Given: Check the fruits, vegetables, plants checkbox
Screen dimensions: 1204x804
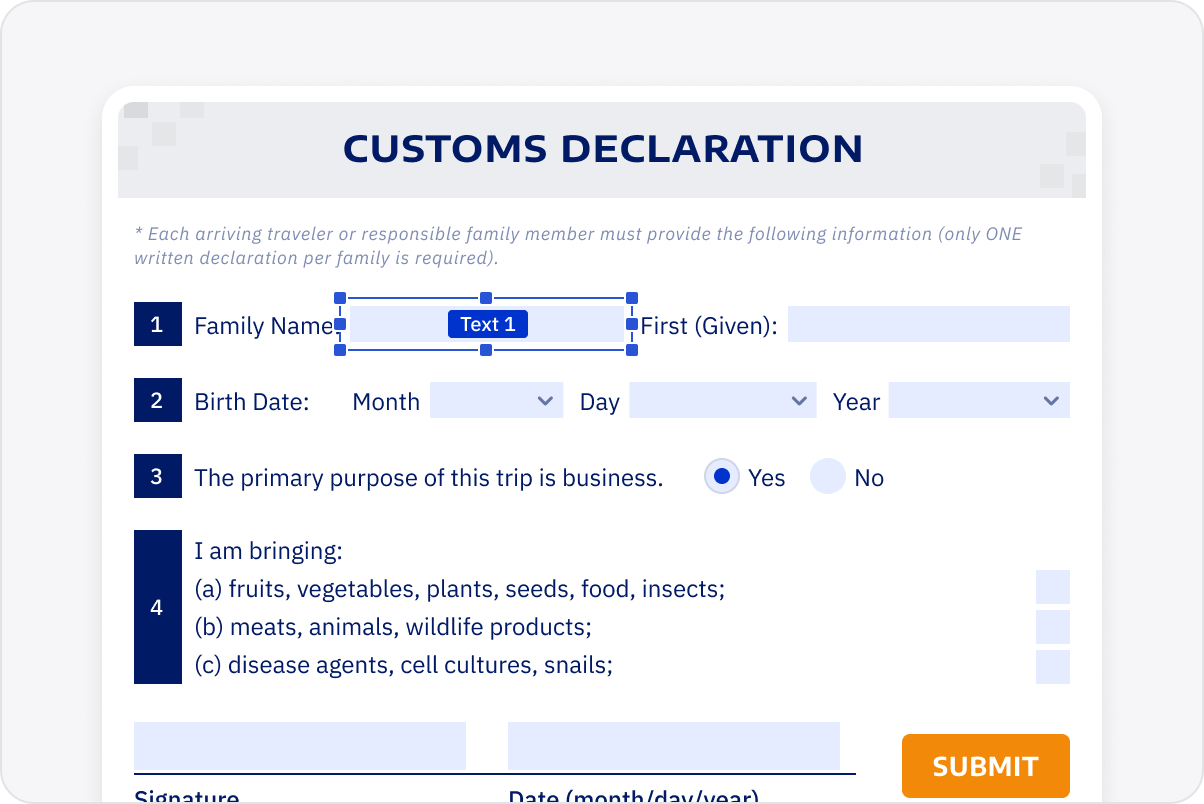Looking at the screenshot, I should coord(1052,587).
